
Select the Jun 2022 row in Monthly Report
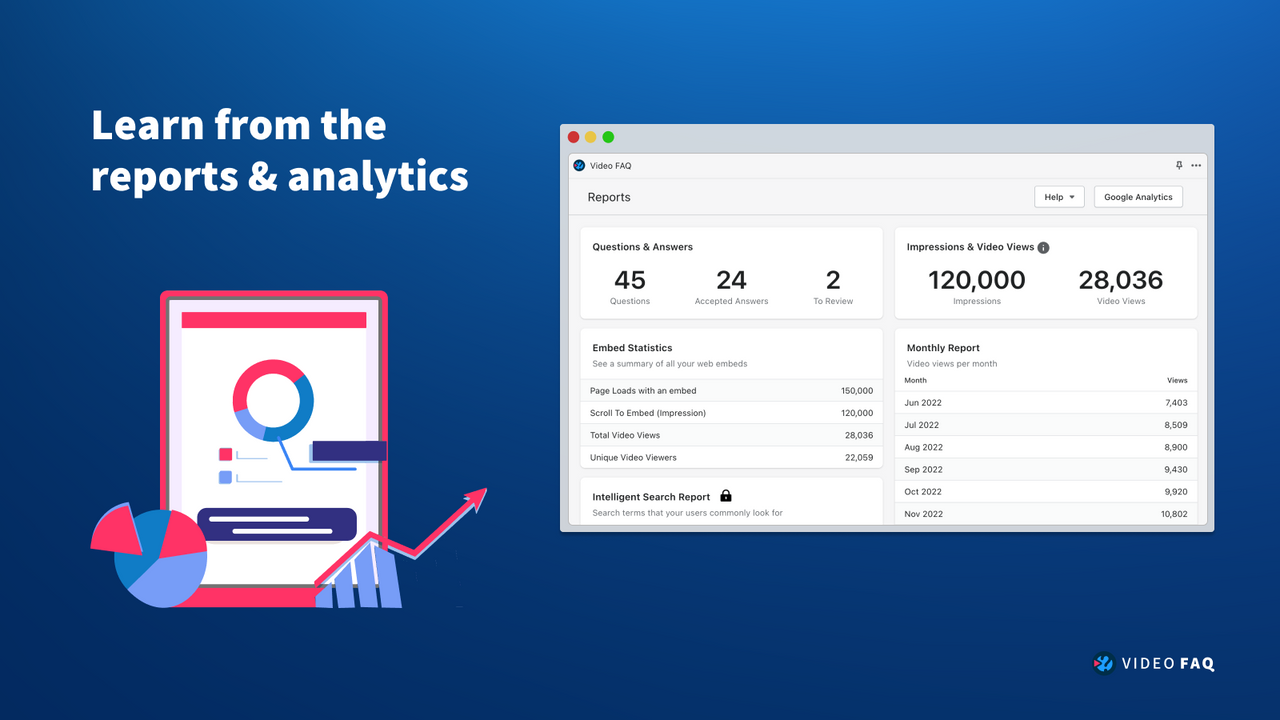[x=1045, y=402]
